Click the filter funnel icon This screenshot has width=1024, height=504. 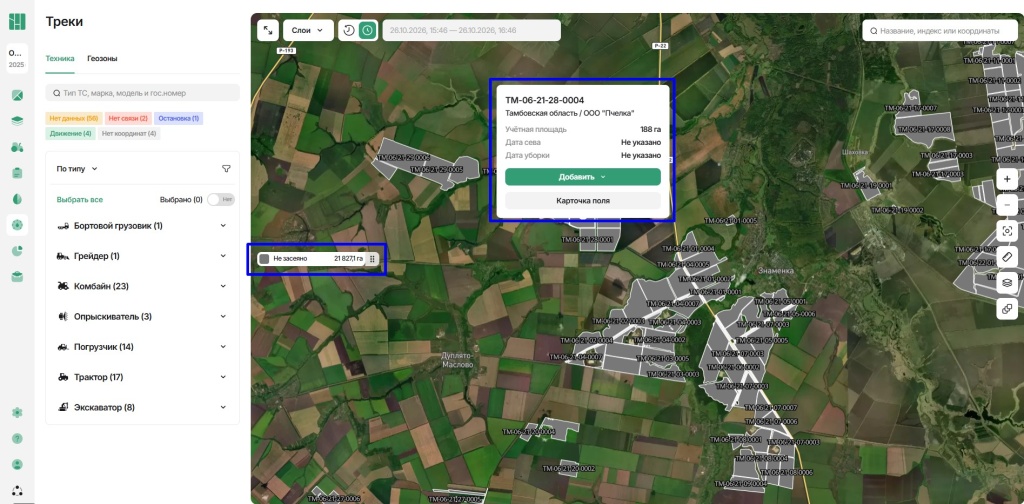[x=226, y=168]
